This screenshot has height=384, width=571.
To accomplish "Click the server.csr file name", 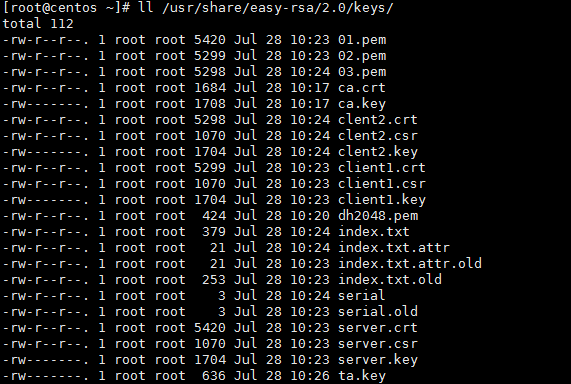I will pos(378,344).
